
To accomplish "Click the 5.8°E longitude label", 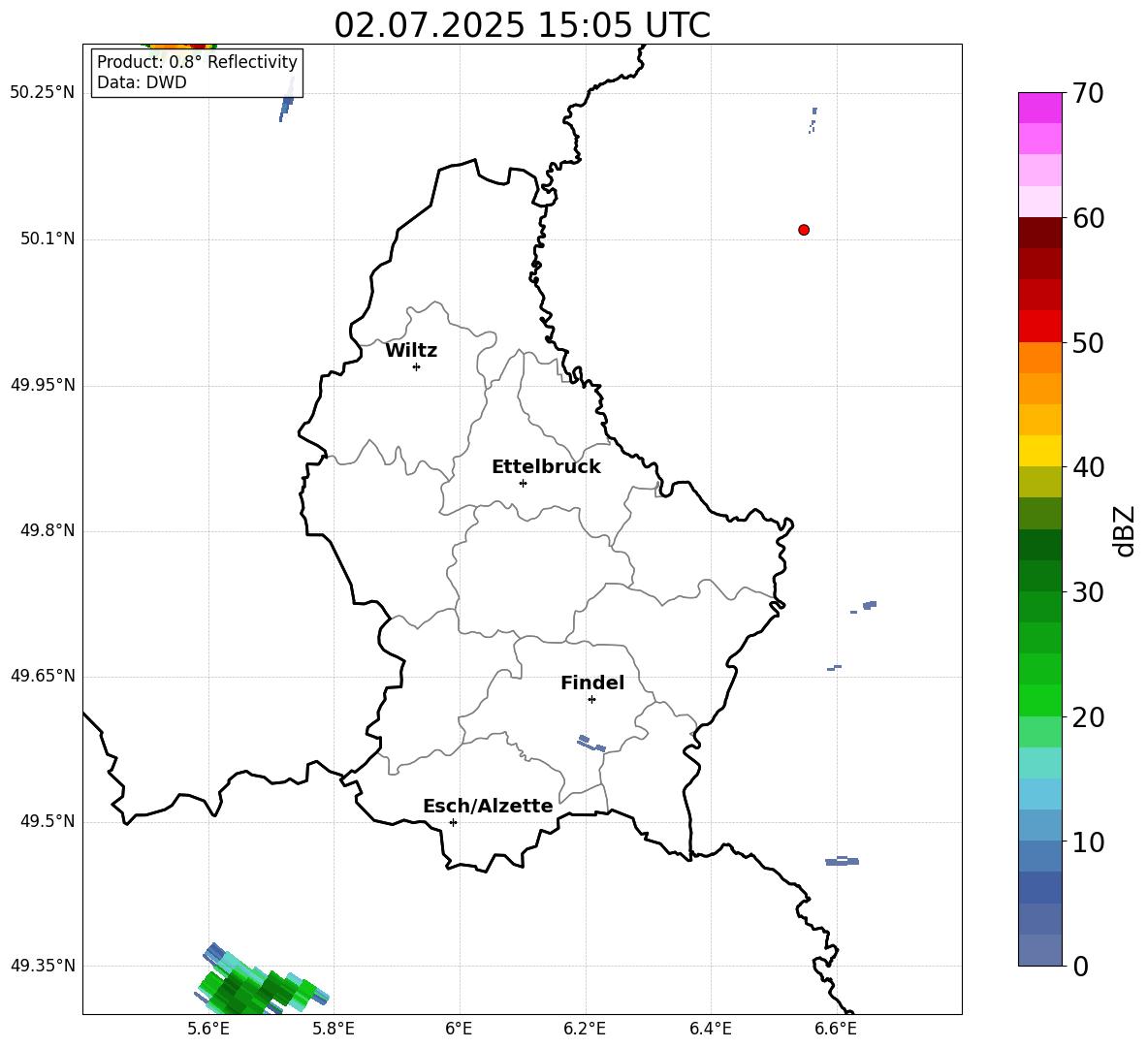I will [x=334, y=1029].
